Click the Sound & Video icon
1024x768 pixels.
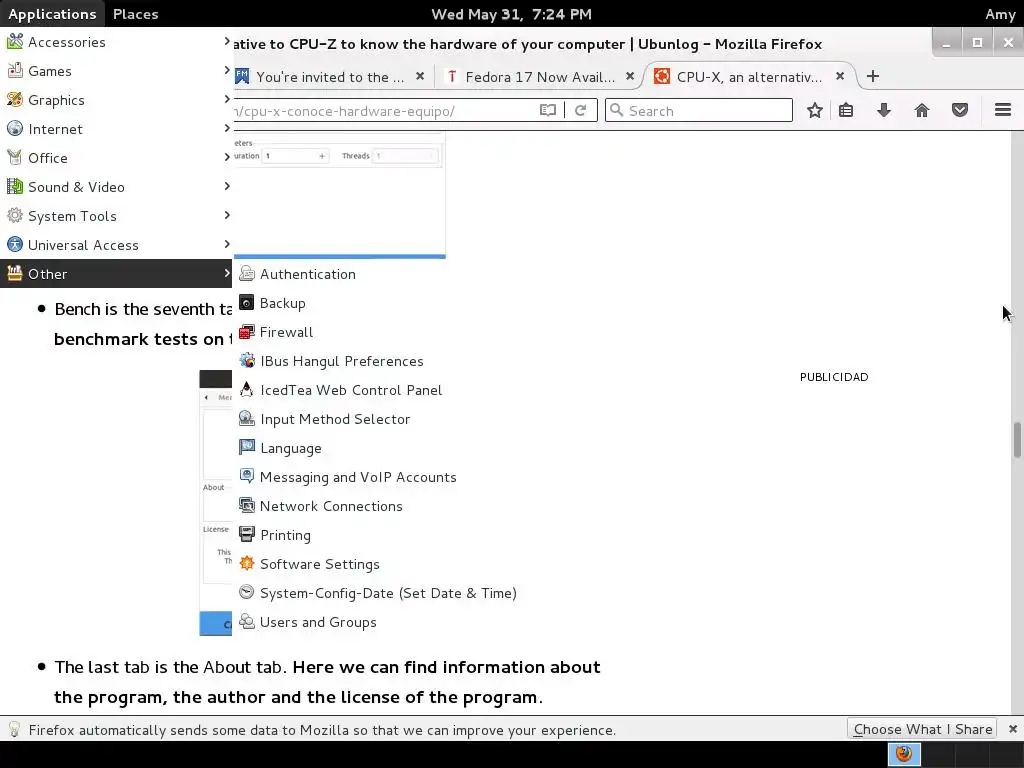coord(15,187)
